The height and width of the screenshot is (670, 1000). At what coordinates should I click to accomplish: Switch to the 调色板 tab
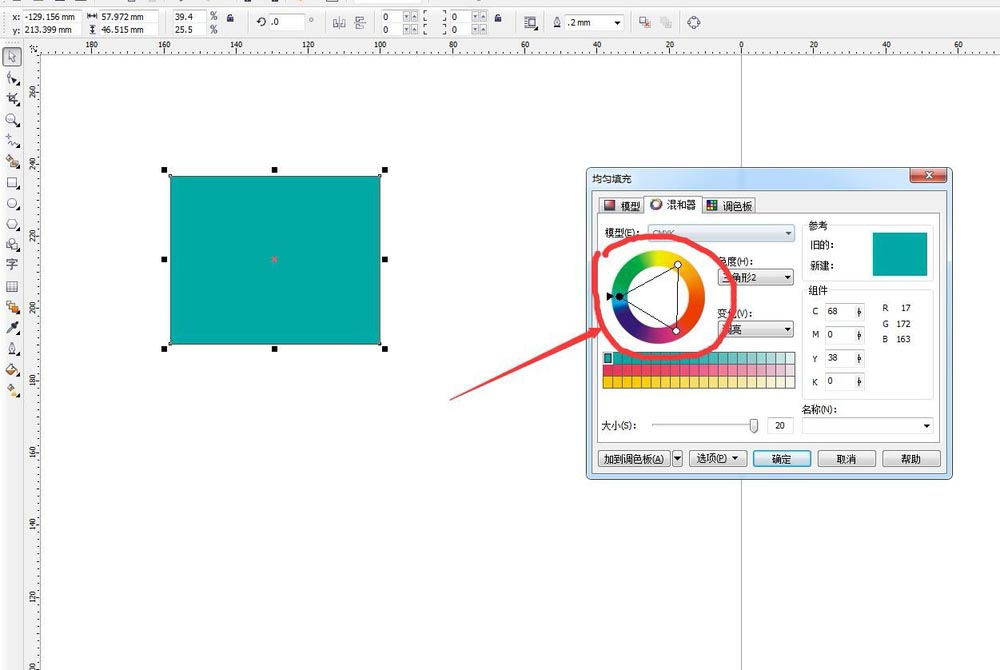[x=730, y=205]
